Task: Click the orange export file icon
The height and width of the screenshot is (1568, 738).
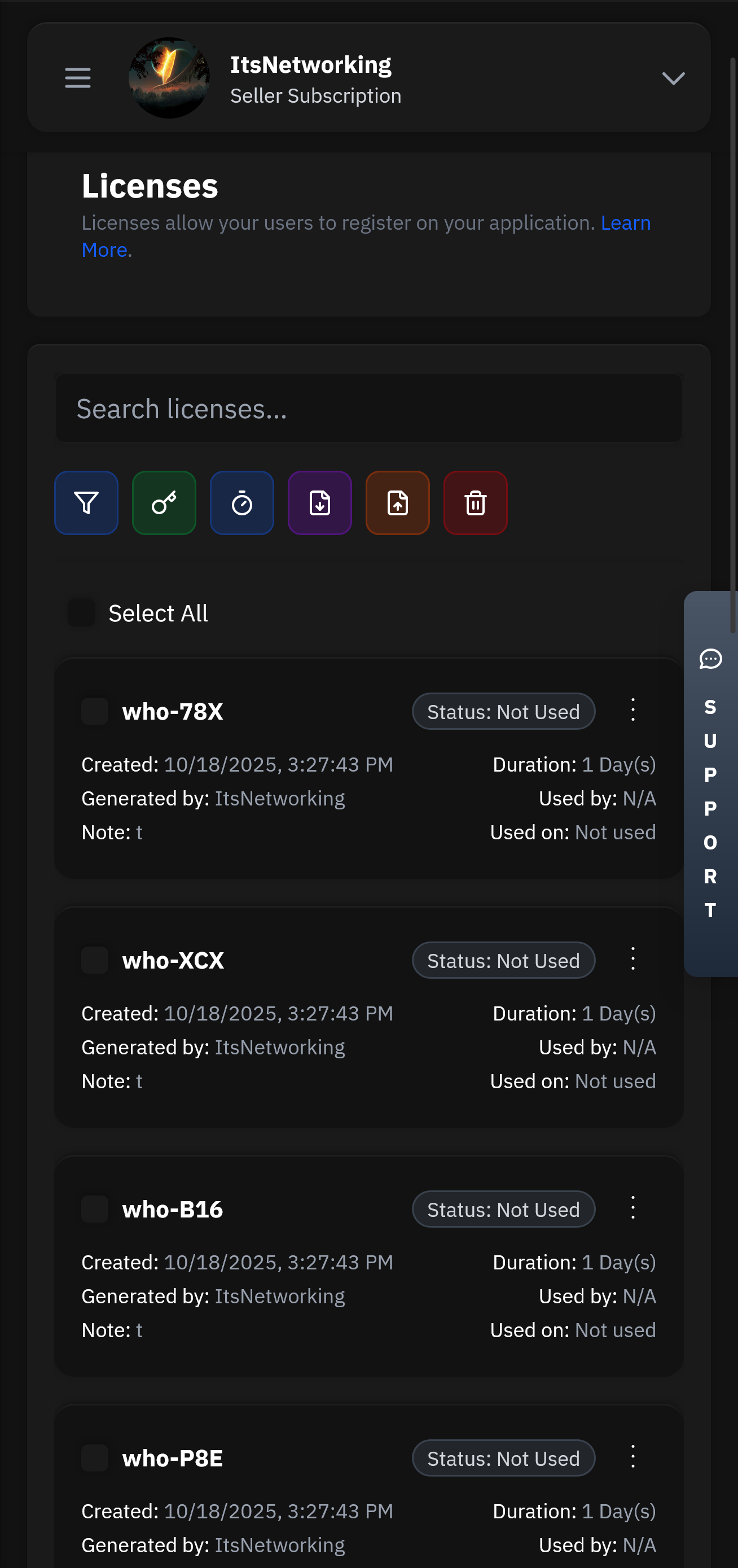Action: [x=398, y=503]
